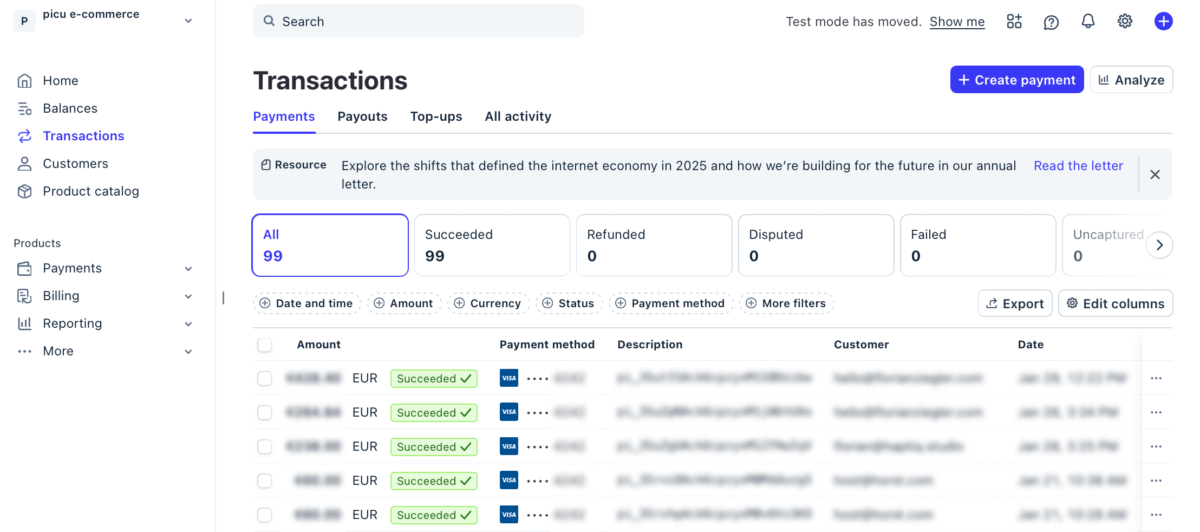This screenshot has height=532, width=1200.
Task: Open settings via the gear icon
Action: [1125, 21]
